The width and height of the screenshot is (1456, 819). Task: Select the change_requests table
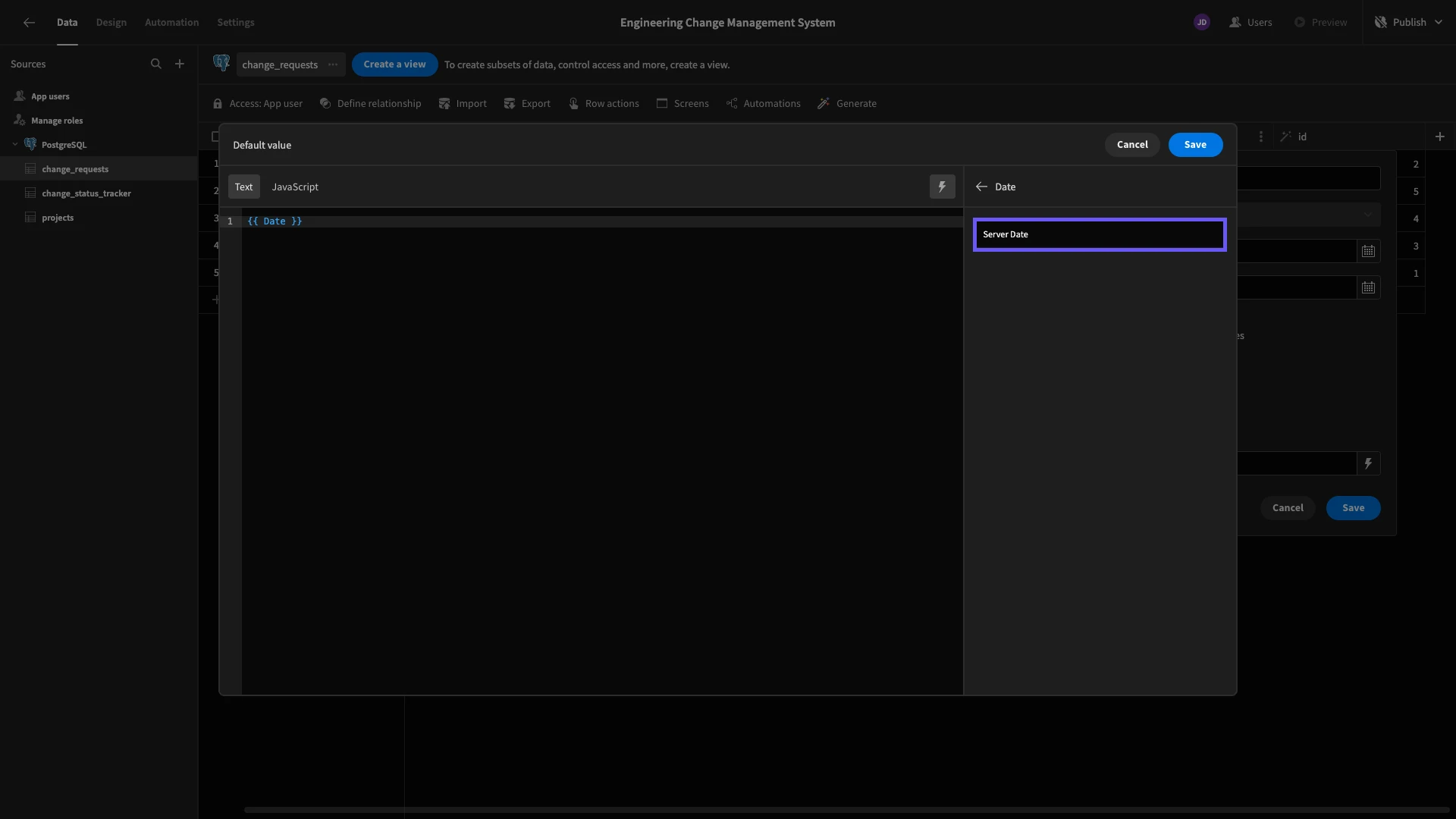pos(99,169)
